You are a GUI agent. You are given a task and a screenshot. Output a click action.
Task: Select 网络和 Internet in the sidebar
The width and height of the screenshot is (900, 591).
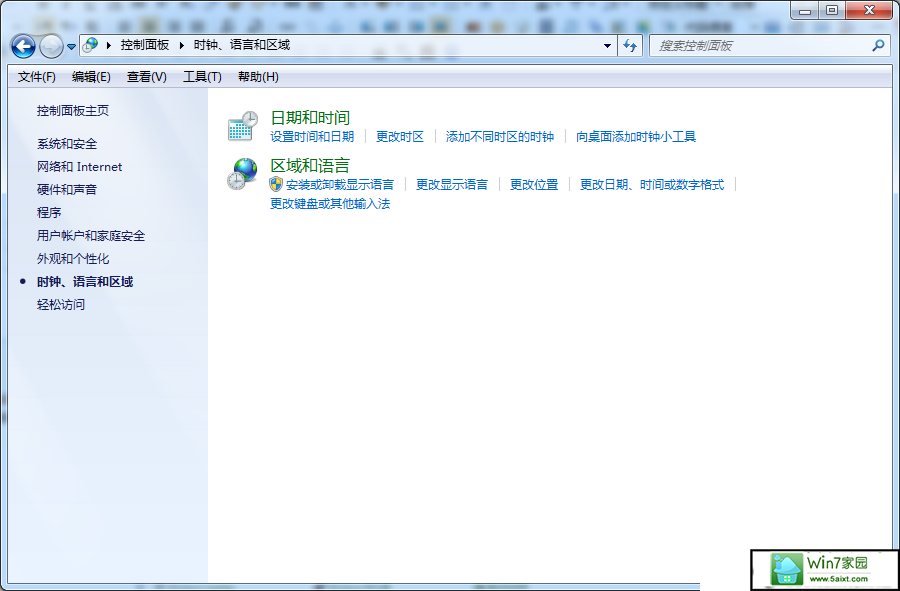click(x=80, y=167)
